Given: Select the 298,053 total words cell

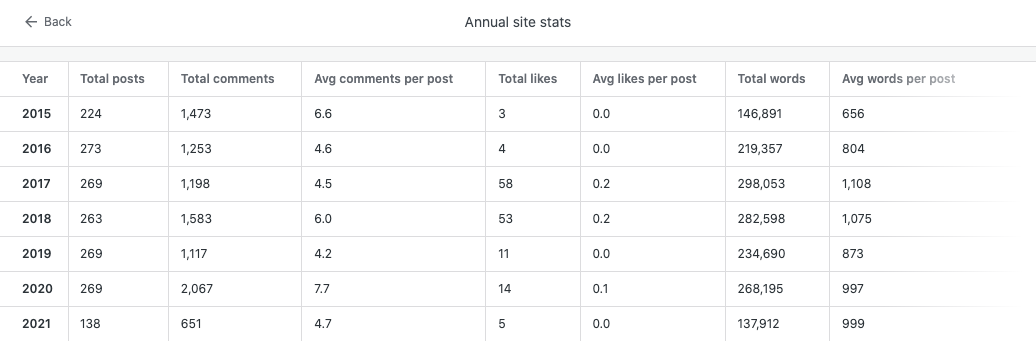Looking at the screenshot, I should pos(761,184).
